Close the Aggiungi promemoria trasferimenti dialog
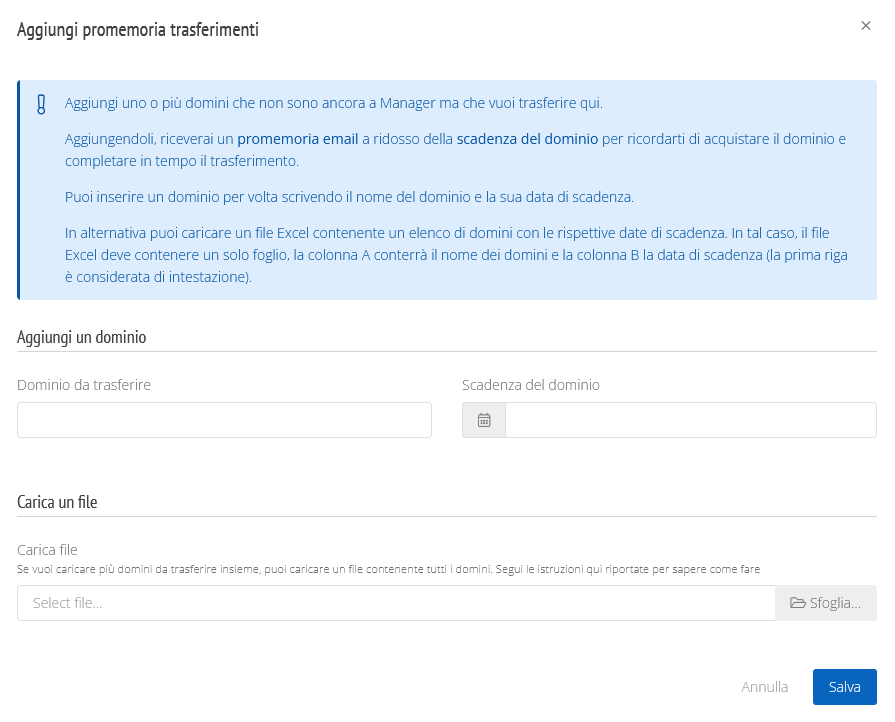The image size is (895, 722). (x=865, y=26)
